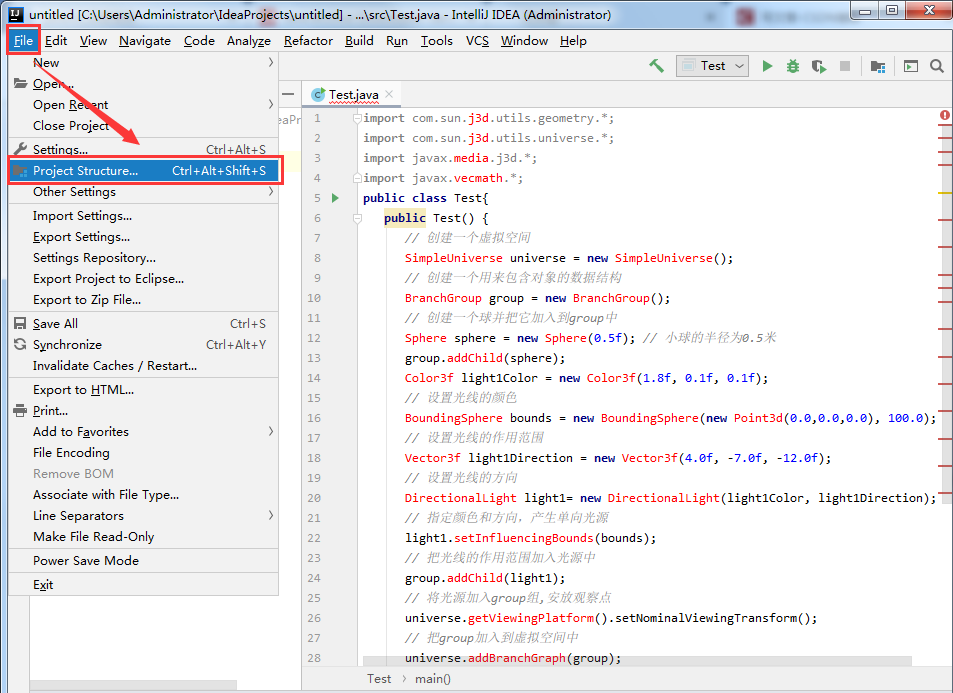
Task: Open Project Structure via toolbar folder icon
Action: 878,66
